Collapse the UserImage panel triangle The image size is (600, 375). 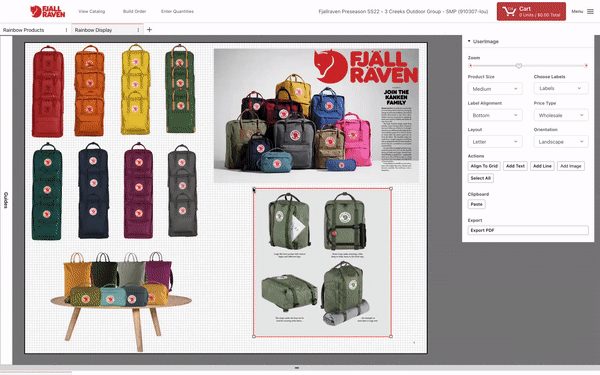pos(469,41)
